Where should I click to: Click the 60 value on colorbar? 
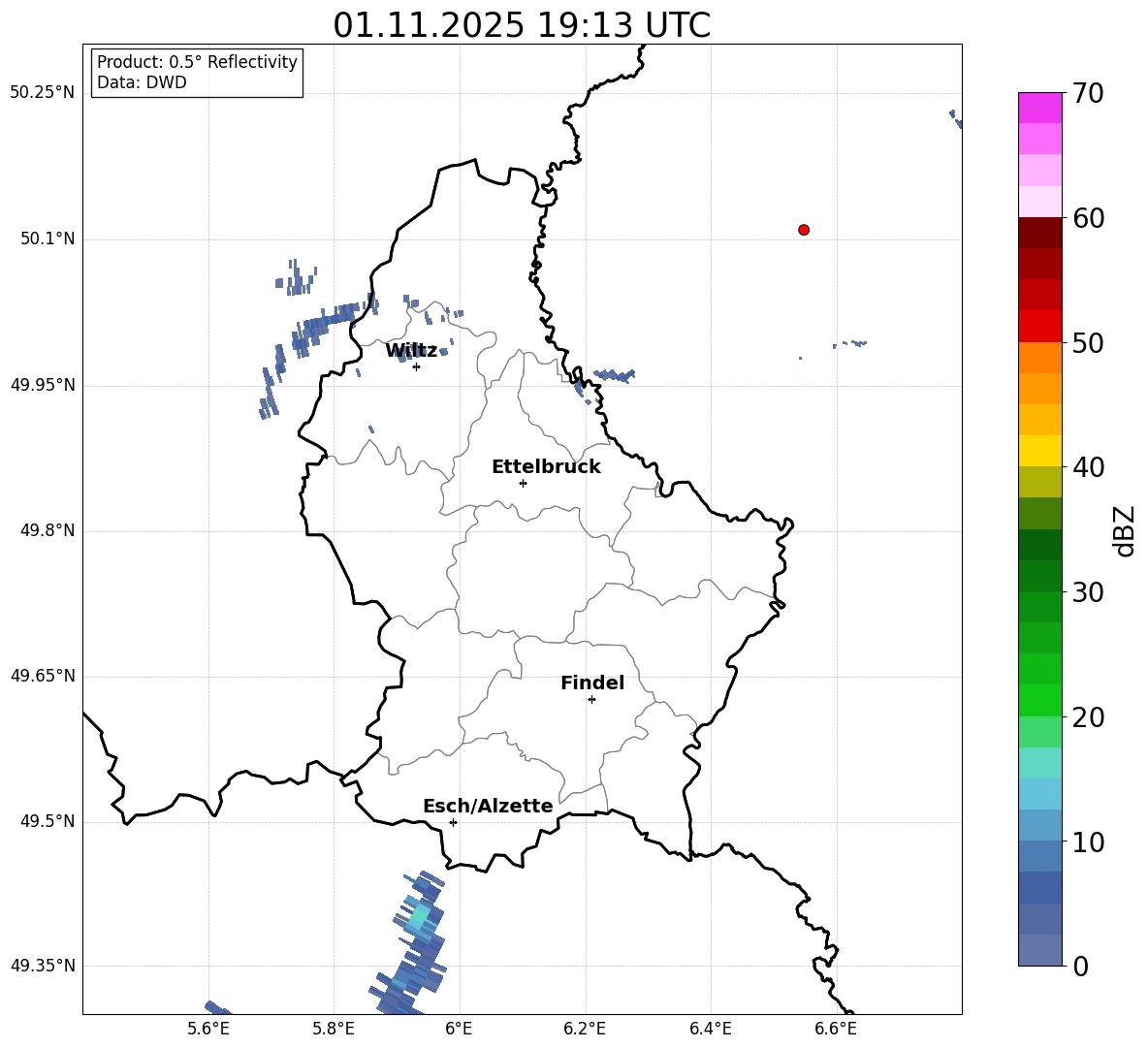click(1089, 218)
